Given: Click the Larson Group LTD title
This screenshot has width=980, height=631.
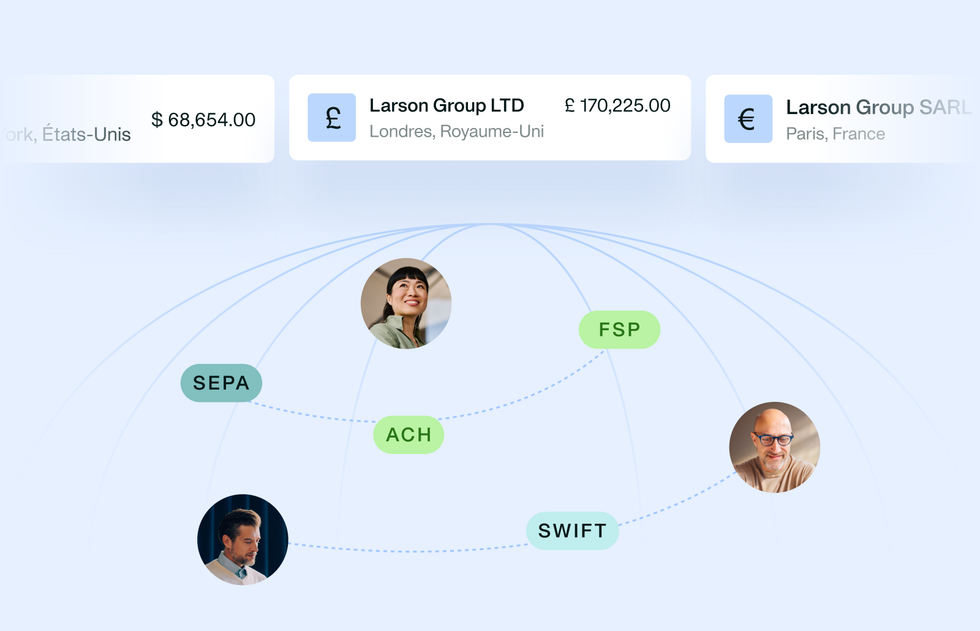Looking at the screenshot, I should pos(446,106).
